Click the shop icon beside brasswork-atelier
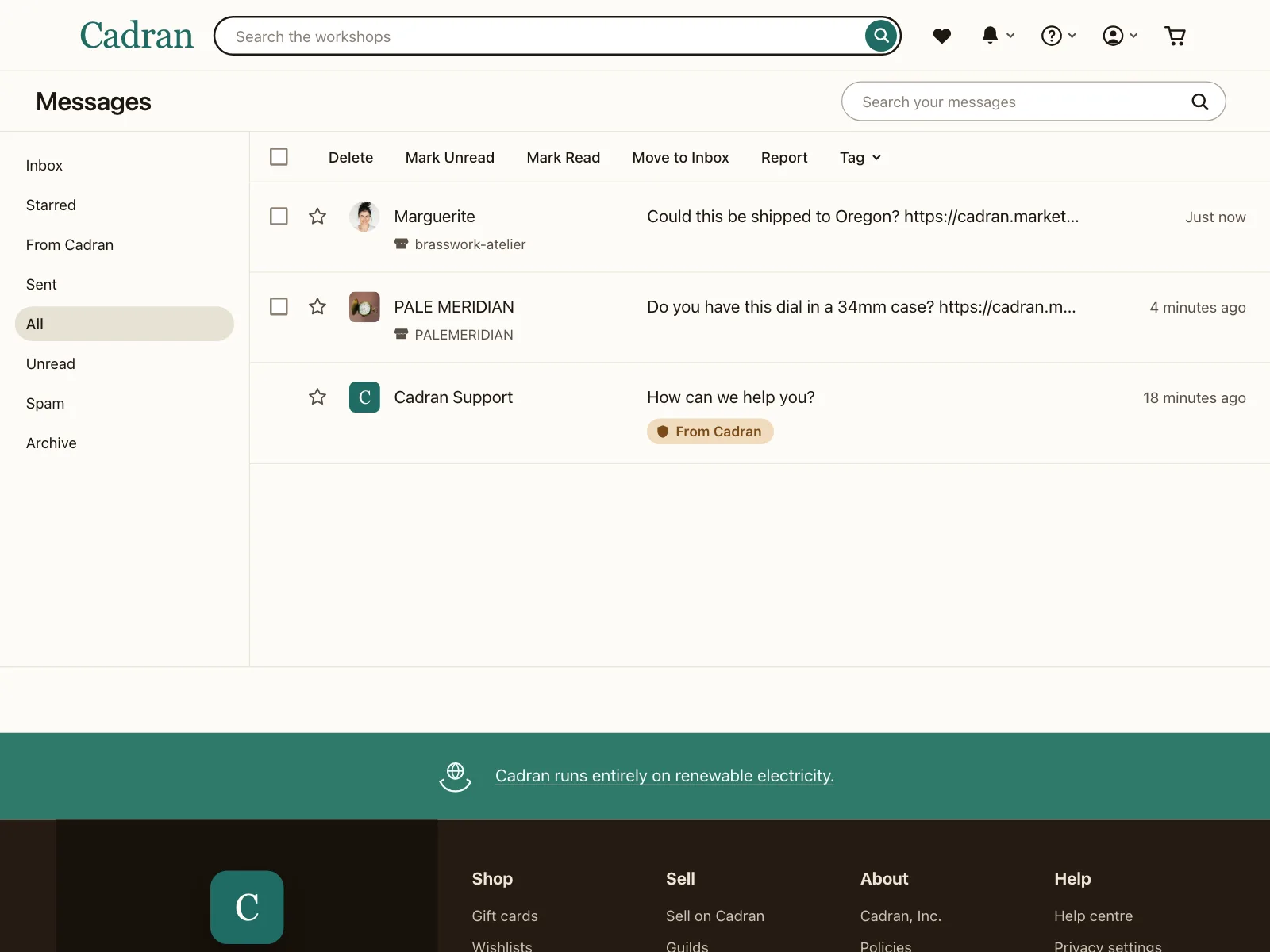The image size is (1270, 952). tap(402, 244)
